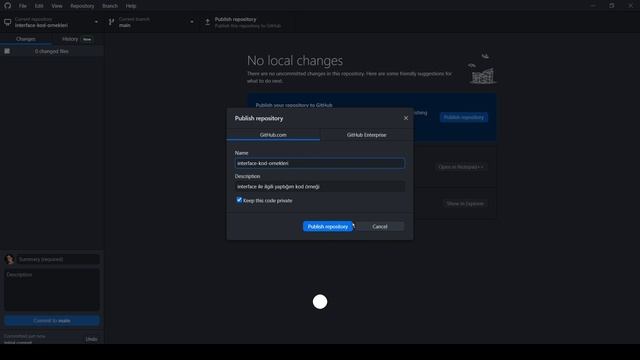
Task: Click the Commit to main button
Action: (52, 320)
